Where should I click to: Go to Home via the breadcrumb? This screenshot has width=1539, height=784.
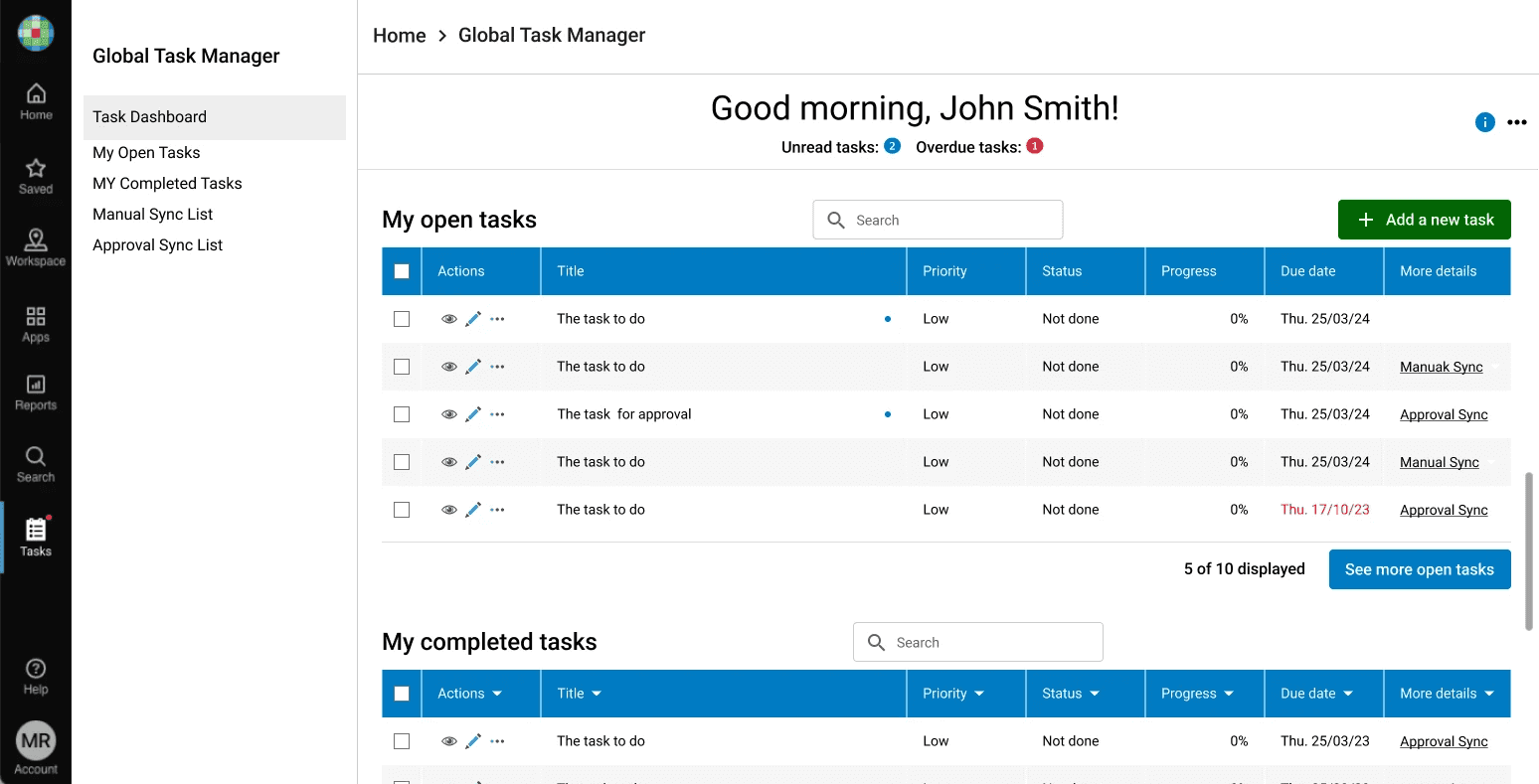pyautogui.click(x=400, y=36)
